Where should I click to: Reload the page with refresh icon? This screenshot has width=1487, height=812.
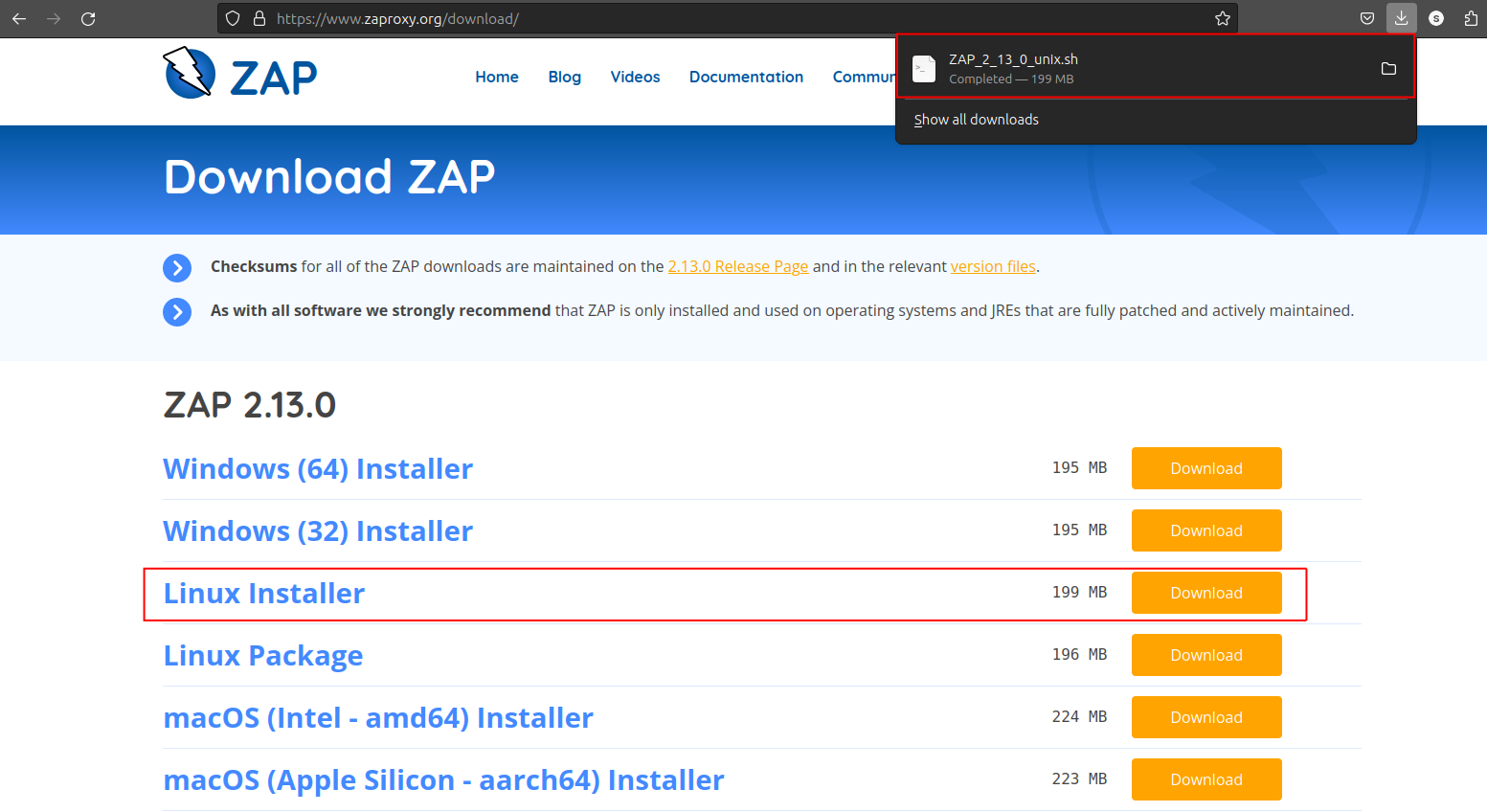coord(88,18)
